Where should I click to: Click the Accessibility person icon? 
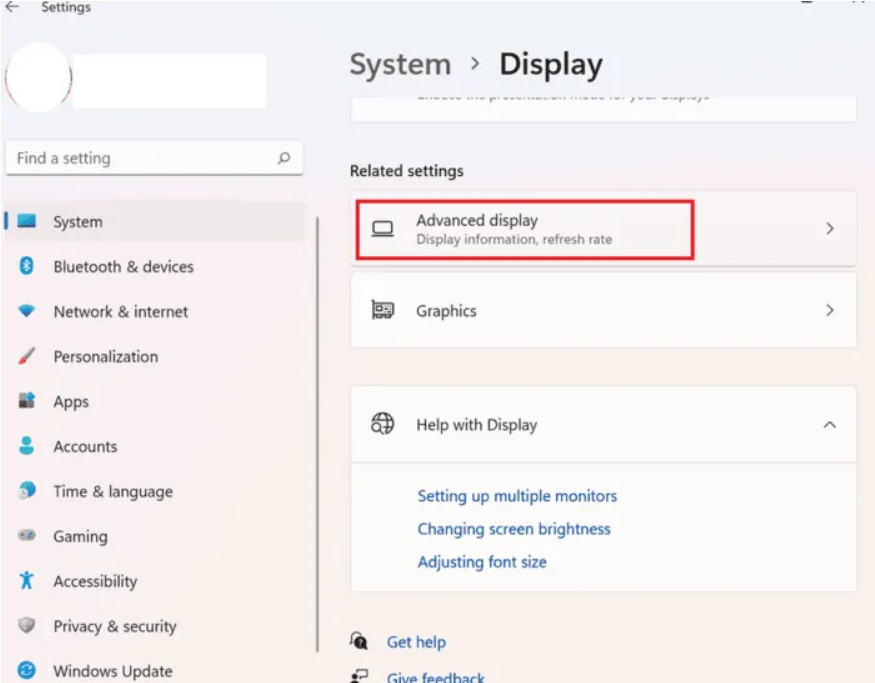[27, 582]
